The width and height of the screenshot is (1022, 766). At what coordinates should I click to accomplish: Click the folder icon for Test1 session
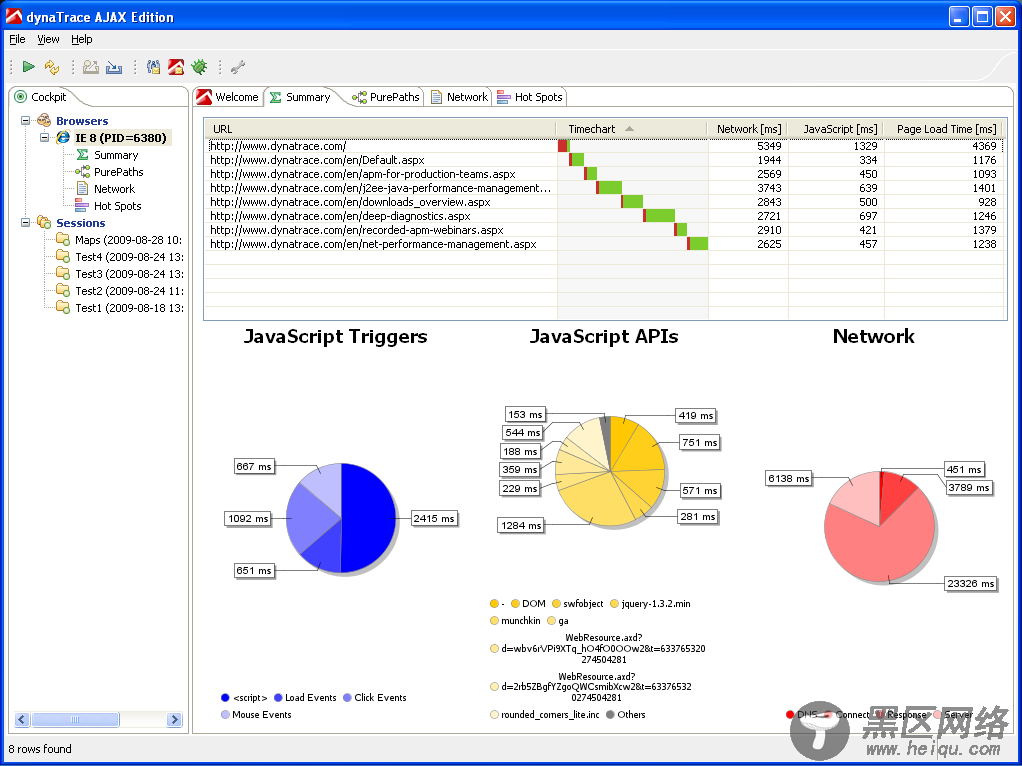63,308
